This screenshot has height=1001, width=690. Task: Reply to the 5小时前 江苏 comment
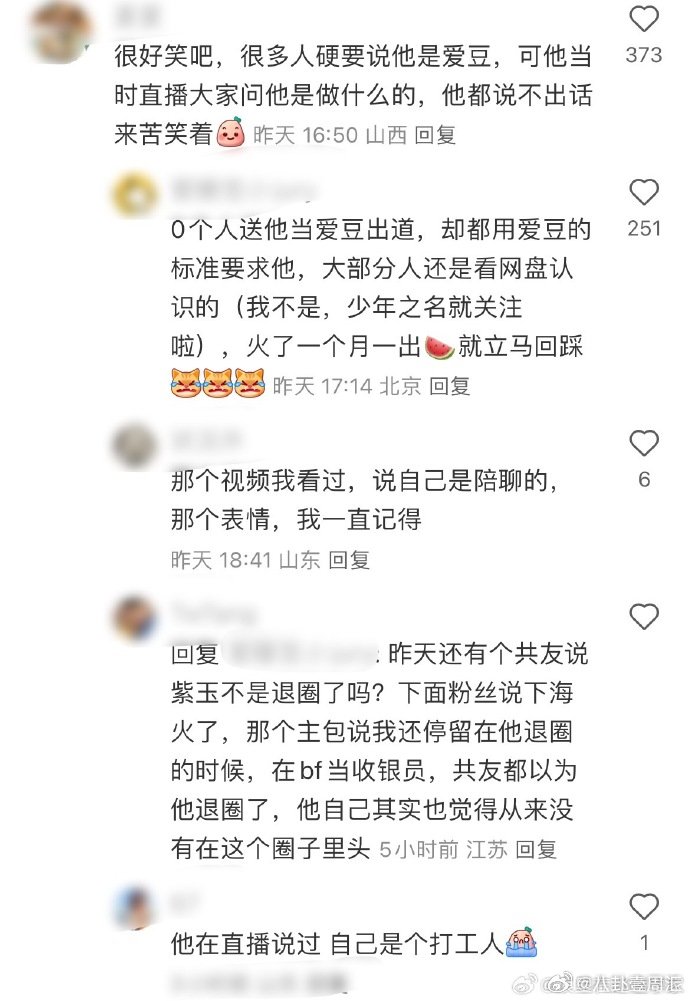[536, 849]
